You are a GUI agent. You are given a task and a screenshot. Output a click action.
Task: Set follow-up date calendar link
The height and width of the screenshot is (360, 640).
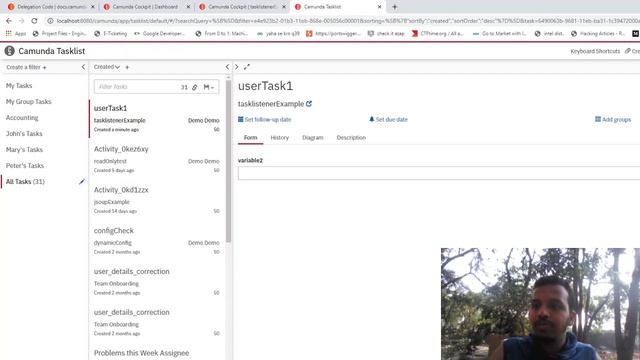tap(264, 120)
